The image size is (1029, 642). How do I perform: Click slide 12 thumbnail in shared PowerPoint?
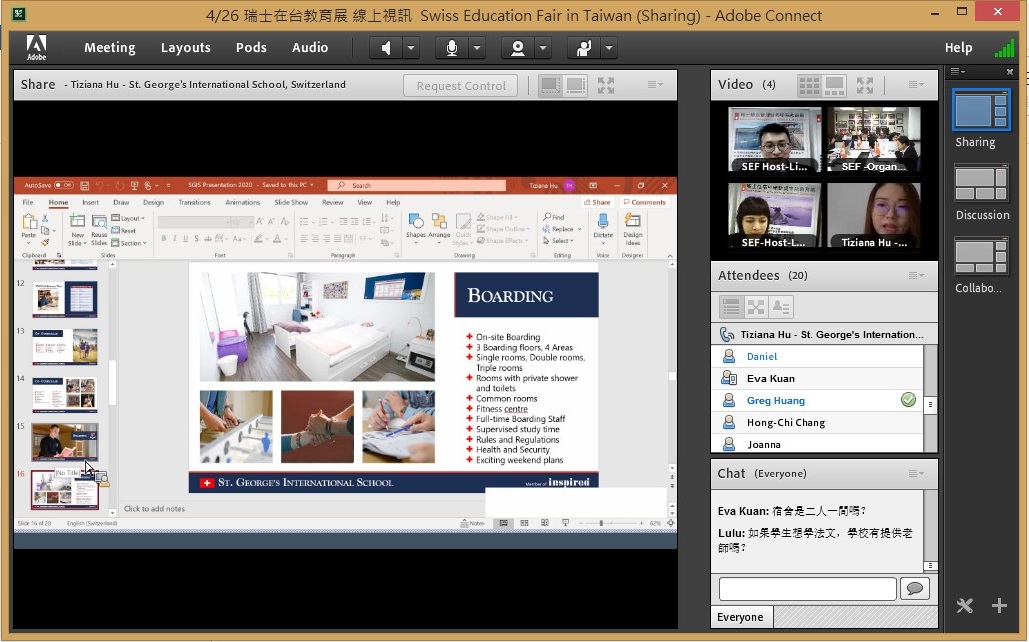[65, 299]
